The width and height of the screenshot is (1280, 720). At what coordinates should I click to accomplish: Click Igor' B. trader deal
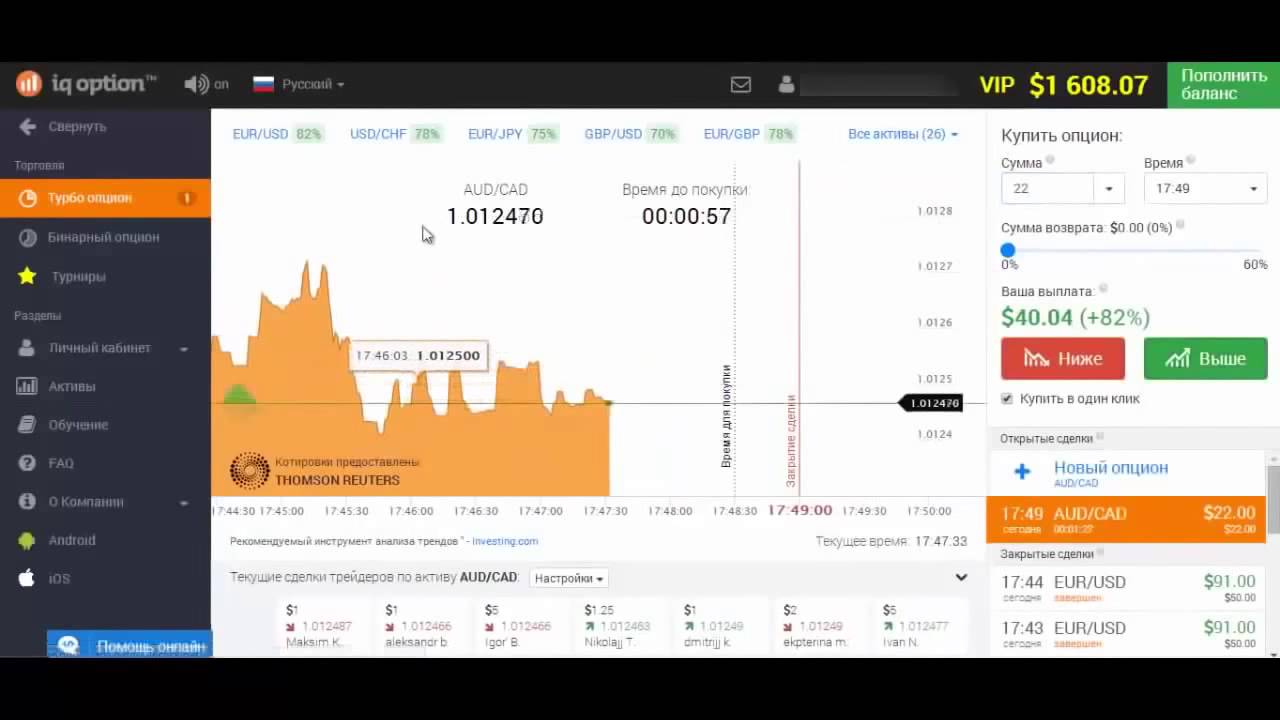(x=521, y=626)
